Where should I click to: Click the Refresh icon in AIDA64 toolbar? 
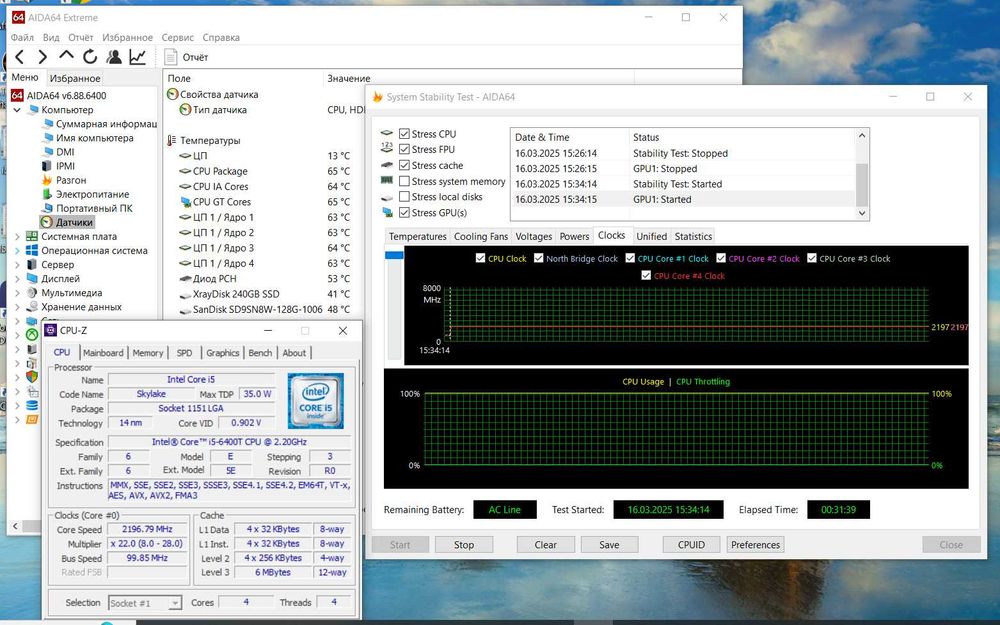point(90,57)
